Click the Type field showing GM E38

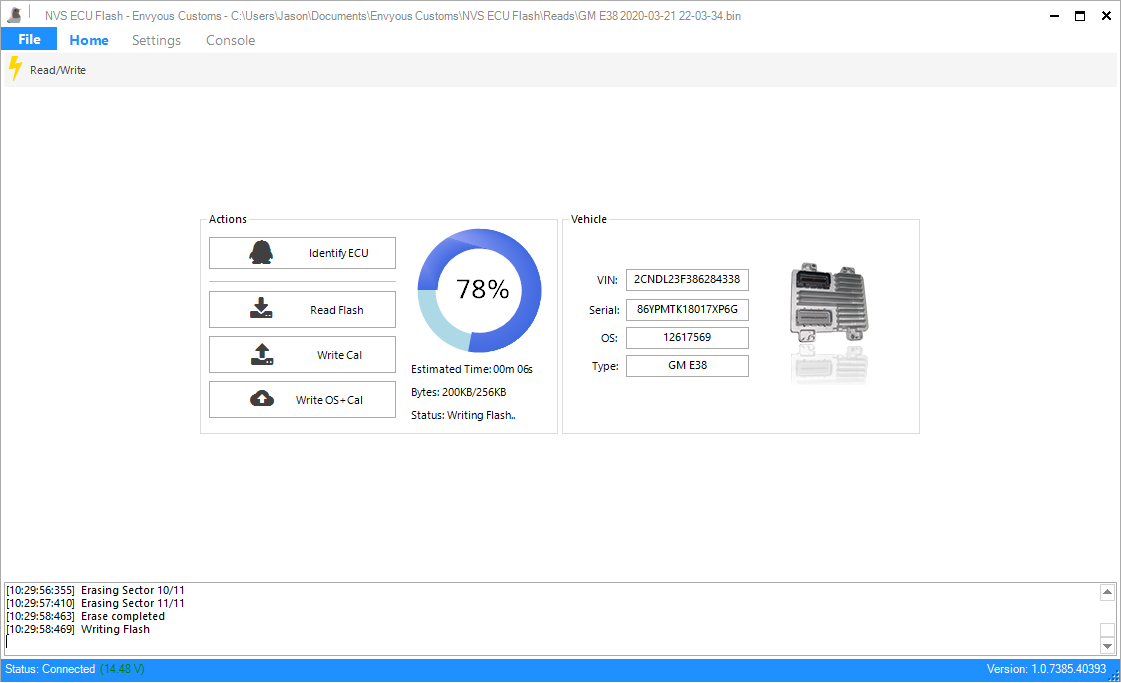(687, 365)
